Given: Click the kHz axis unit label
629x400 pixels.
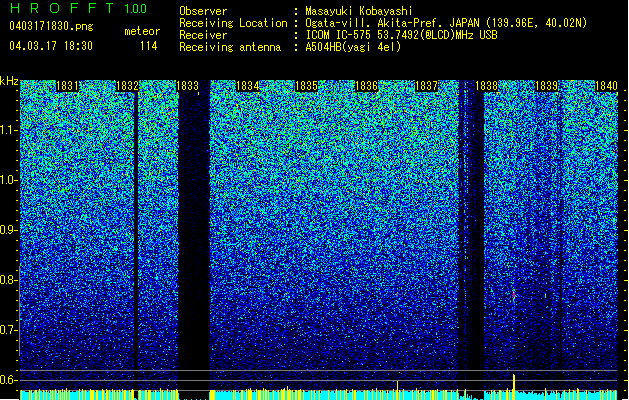Looking at the screenshot, I should [9, 81].
